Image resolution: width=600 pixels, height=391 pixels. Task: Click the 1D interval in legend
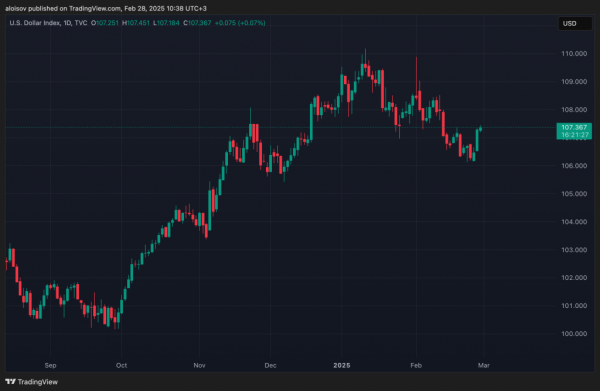pos(67,23)
